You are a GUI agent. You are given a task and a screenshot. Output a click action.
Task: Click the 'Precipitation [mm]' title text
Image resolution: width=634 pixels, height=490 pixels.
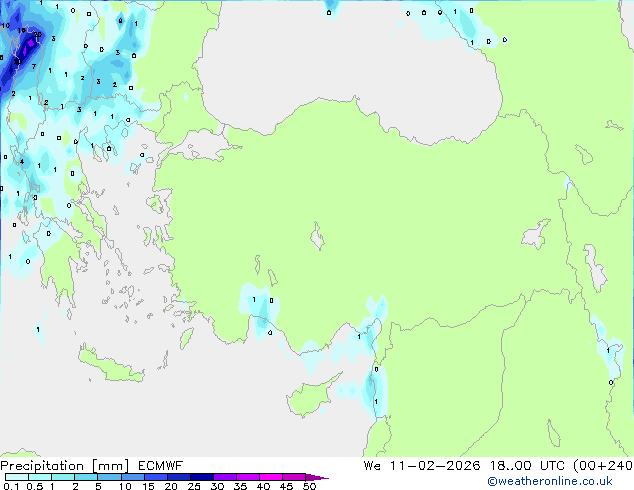[x=65, y=466]
